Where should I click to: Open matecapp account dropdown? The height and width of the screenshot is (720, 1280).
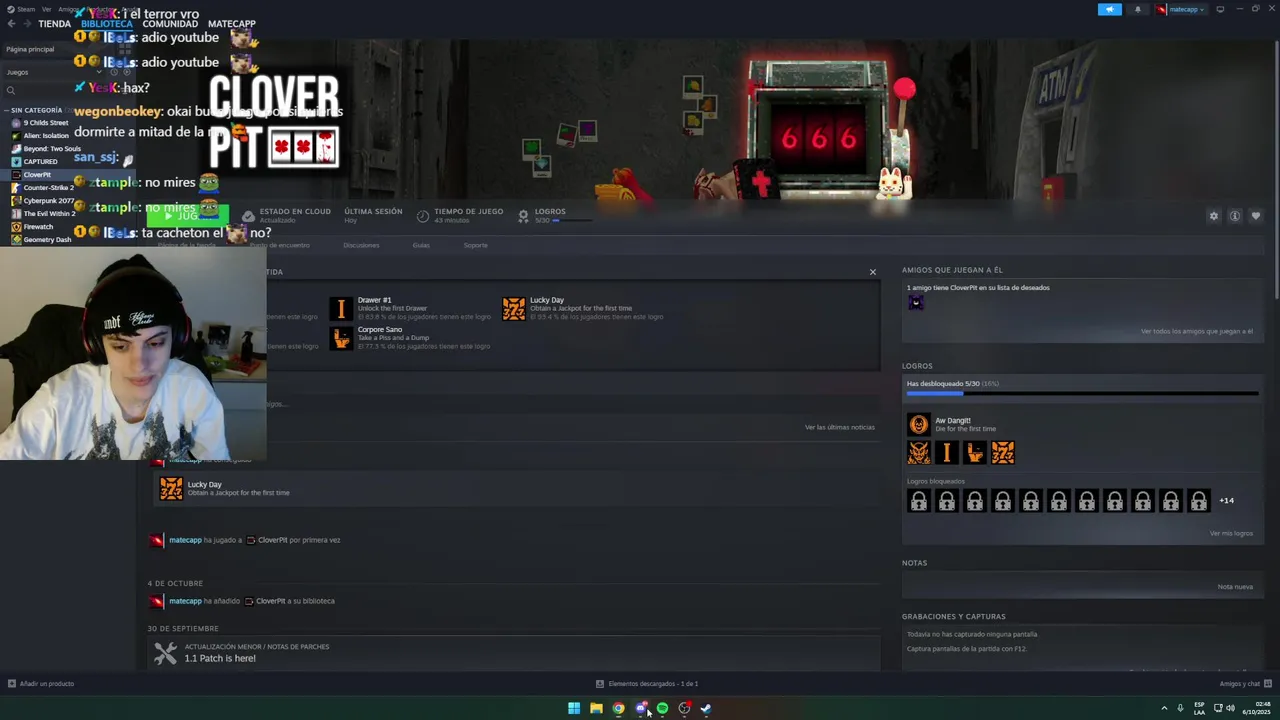pyautogui.click(x=1181, y=9)
